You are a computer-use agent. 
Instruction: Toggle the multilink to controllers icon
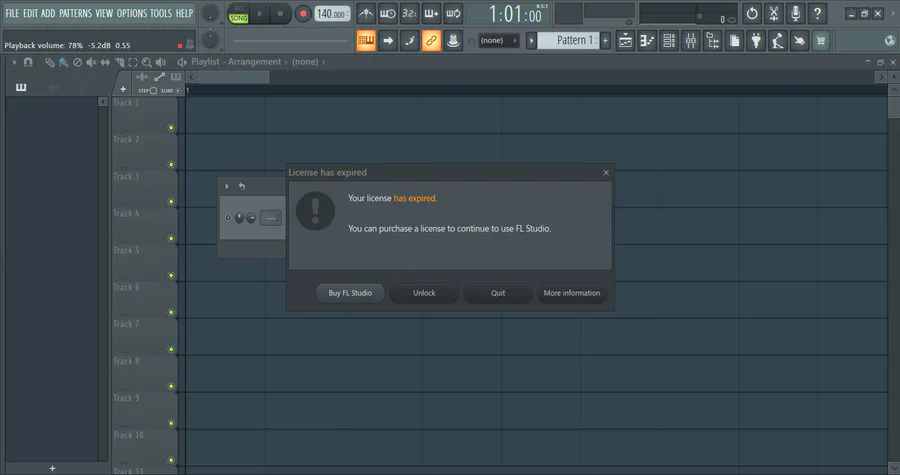pyautogui.click(x=431, y=41)
